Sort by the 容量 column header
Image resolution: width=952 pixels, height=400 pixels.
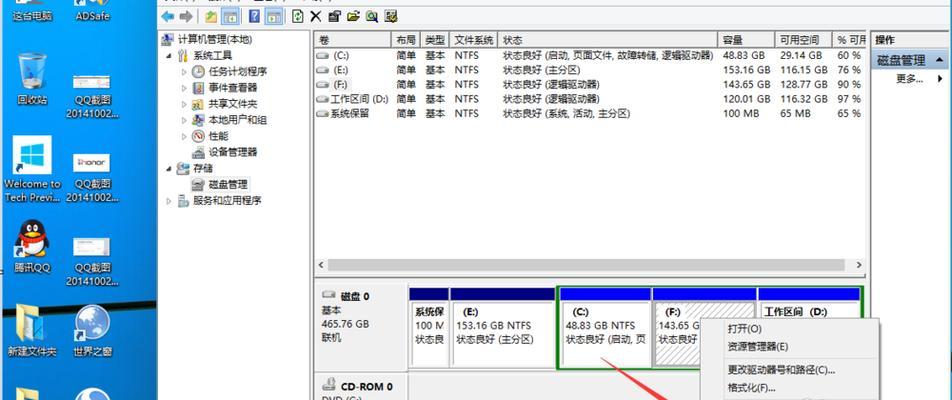pyautogui.click(x=746, y=40)
